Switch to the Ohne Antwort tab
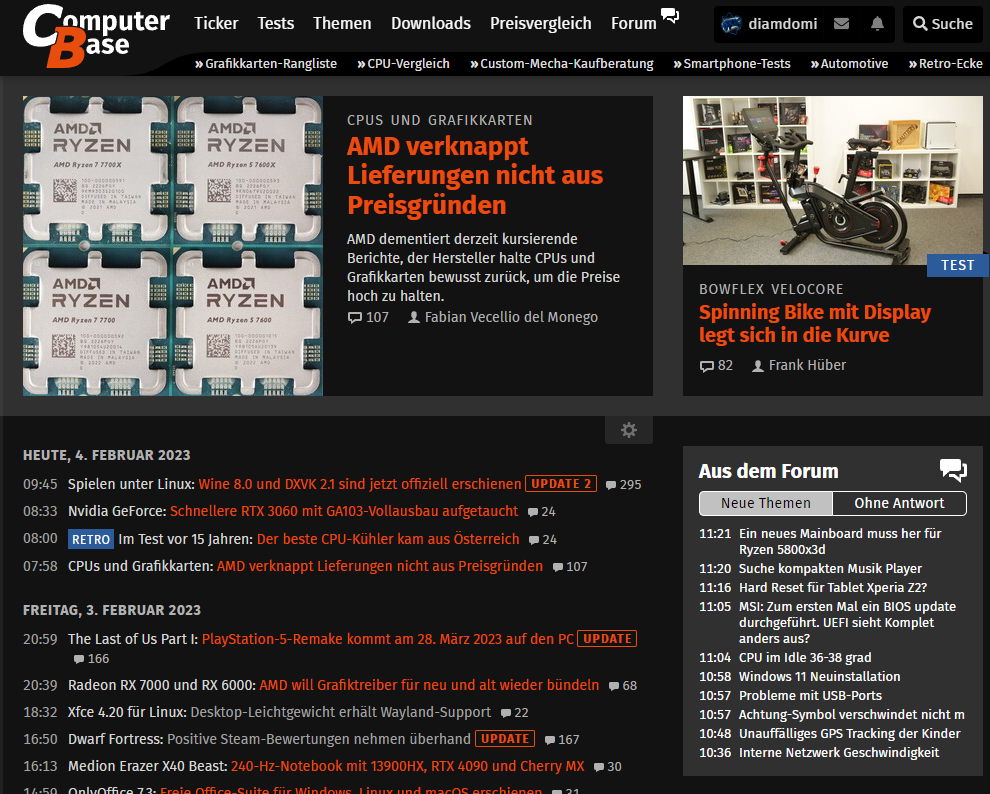Screen dimensions: 990x794 [x=899, y=503]
